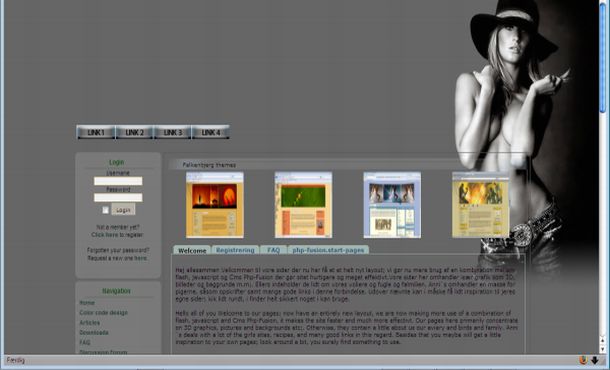Select the Welcome tab
Viewport: 610px width, 370px height.
(x=192, y=250)
